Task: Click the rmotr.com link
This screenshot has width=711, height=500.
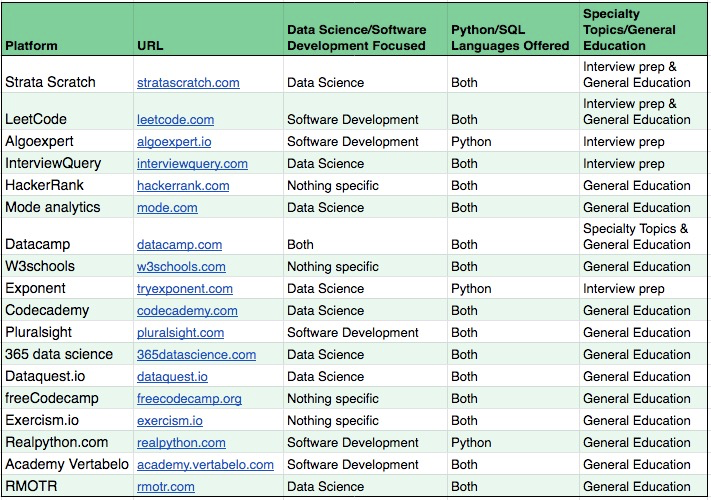Action: [166, 487]
